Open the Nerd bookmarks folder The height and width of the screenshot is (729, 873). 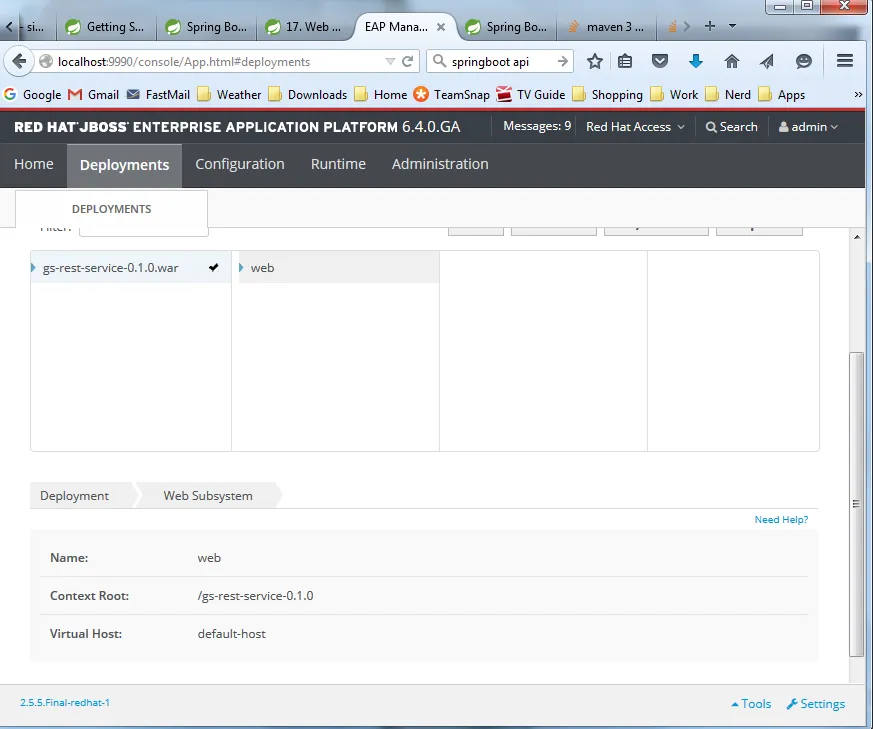point(728,95)
